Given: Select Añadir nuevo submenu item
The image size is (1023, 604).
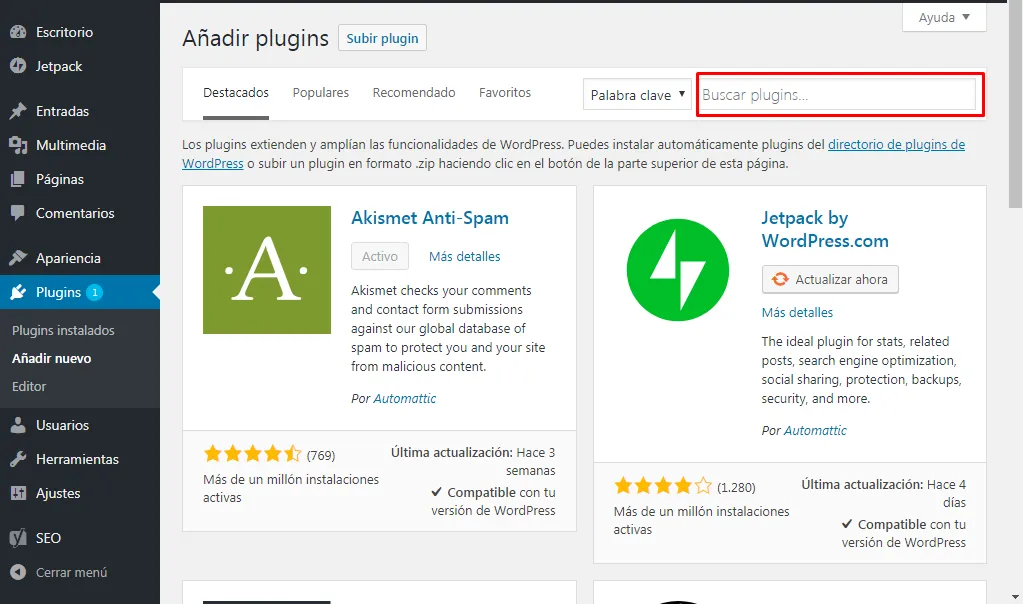Looking at the screenshot, I should (x=52, y=358).
